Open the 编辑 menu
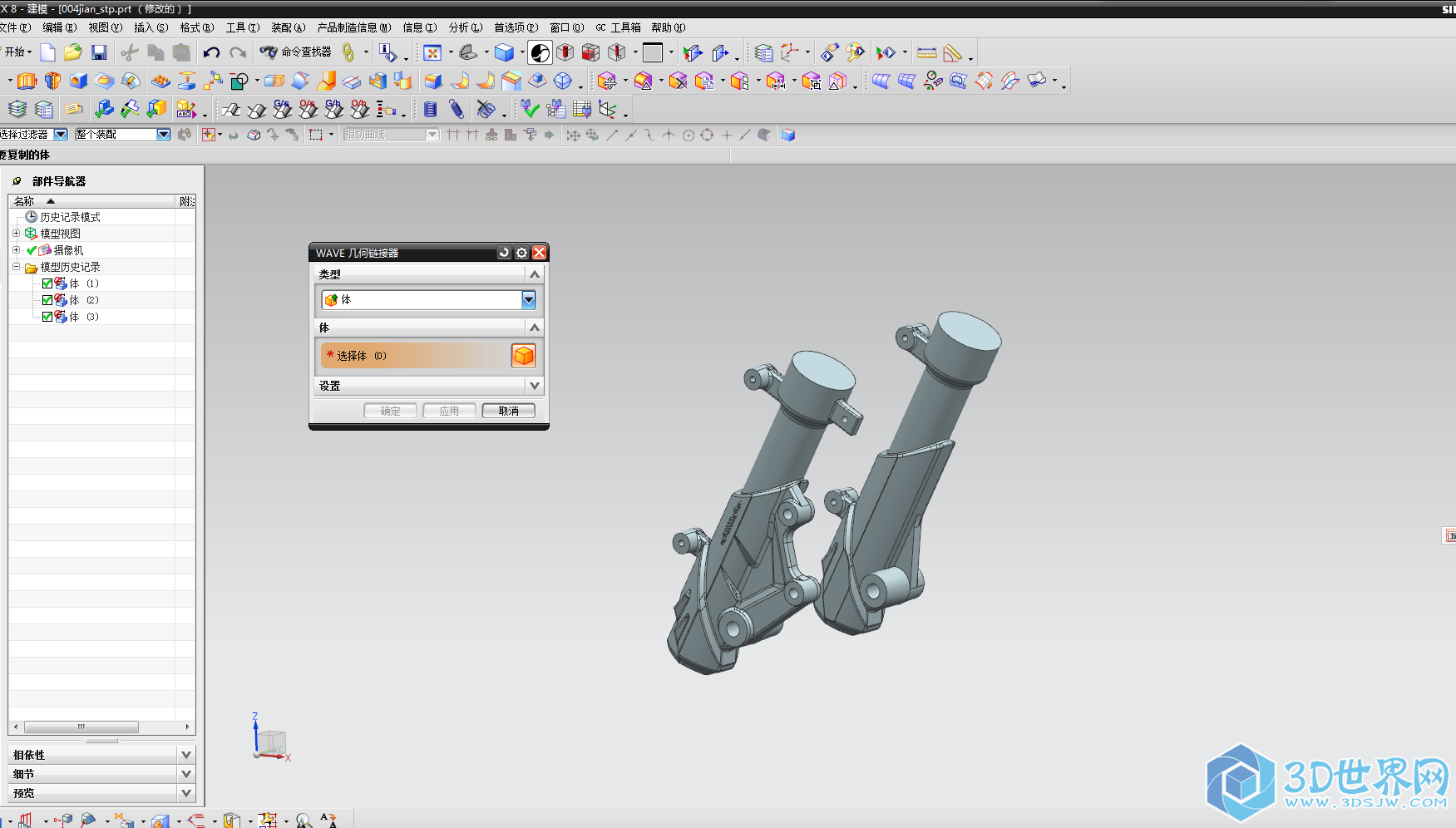The height and width of the screenshot is (828, 1456). 59,27
